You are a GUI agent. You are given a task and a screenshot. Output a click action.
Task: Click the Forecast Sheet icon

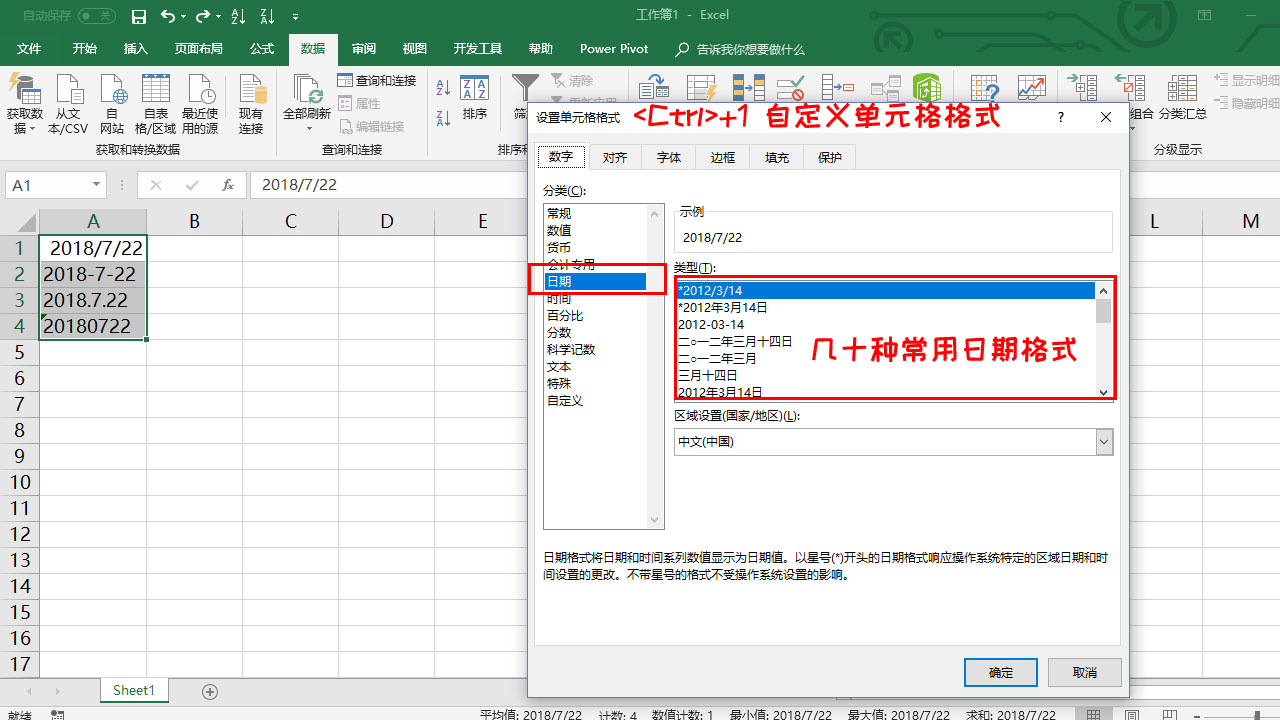(x=1032, y=89)
